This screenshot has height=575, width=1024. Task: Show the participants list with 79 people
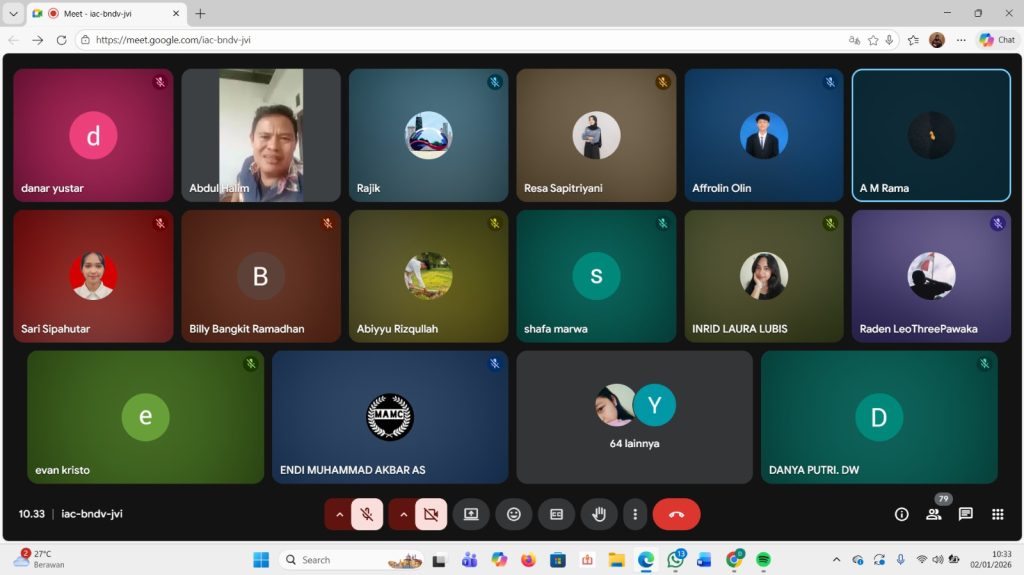point(933,514)
